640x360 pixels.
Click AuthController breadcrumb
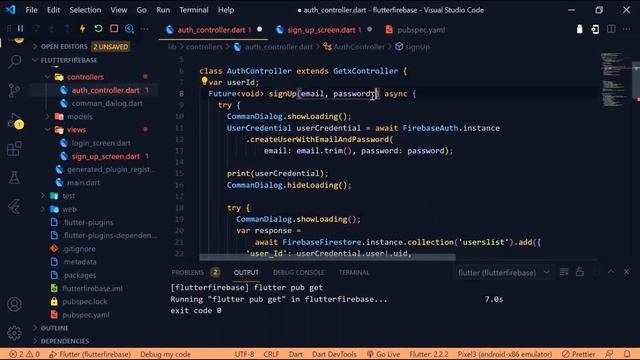click(x=359, y=47)
